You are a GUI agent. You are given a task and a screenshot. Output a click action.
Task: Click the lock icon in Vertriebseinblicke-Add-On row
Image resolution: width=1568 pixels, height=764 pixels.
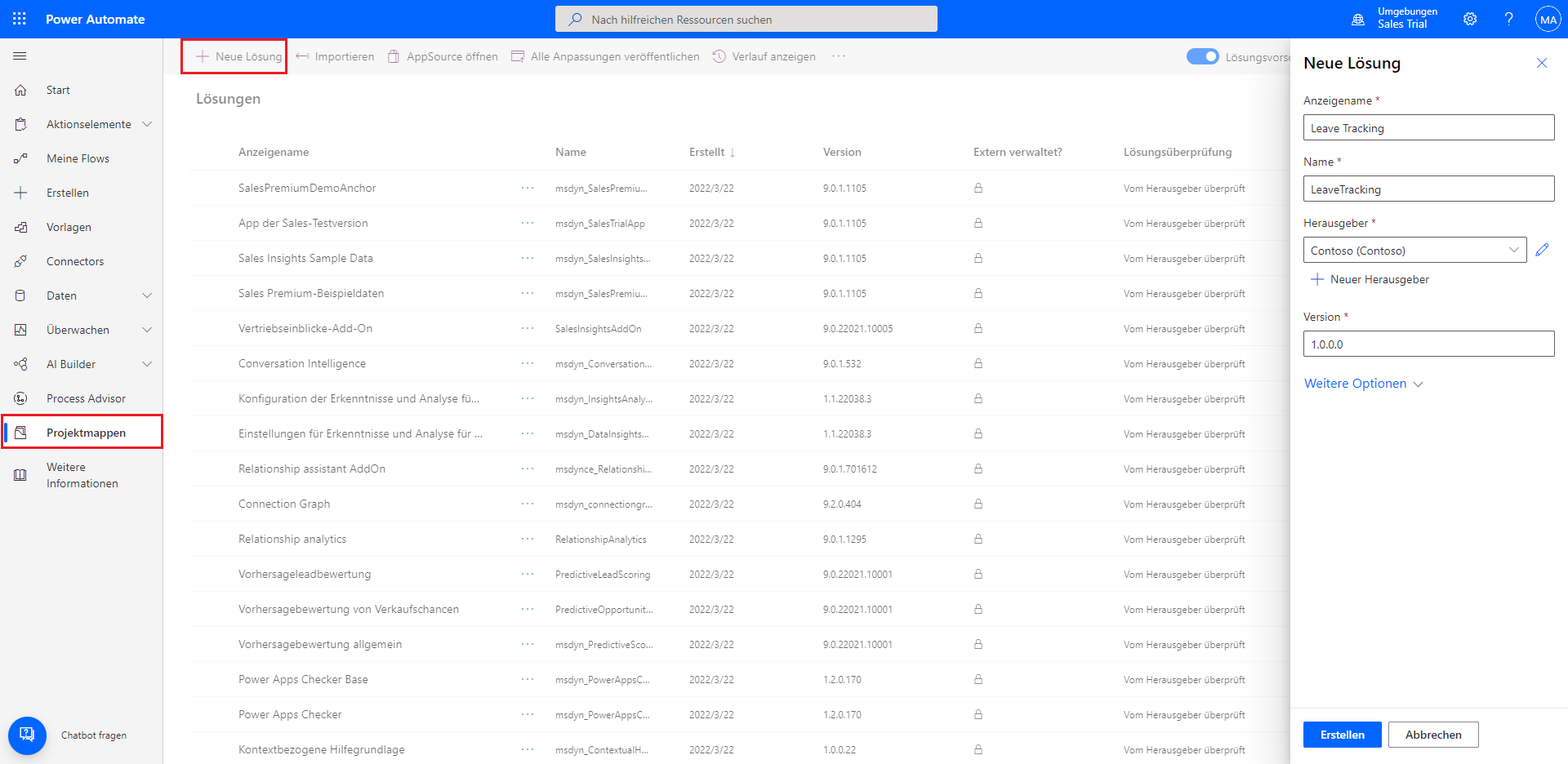point(978,328)
